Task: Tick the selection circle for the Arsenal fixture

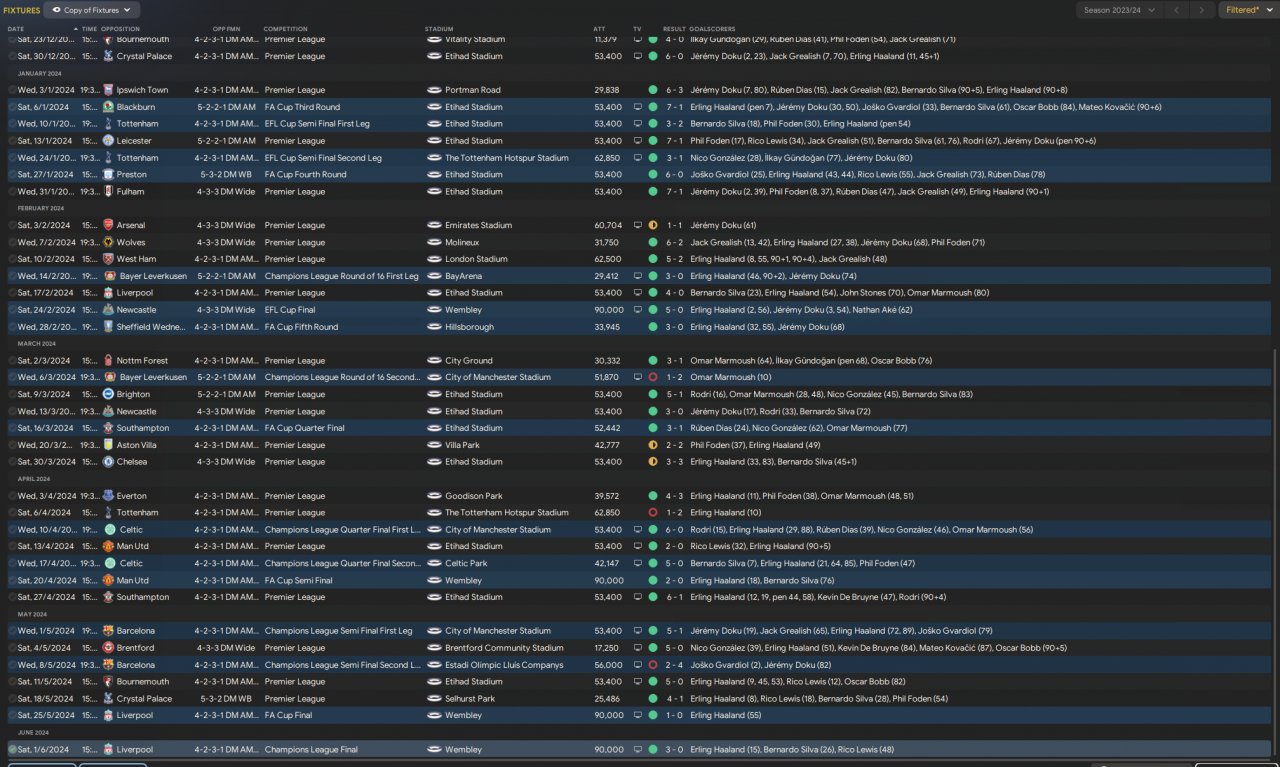Action: tap(13, 226)
